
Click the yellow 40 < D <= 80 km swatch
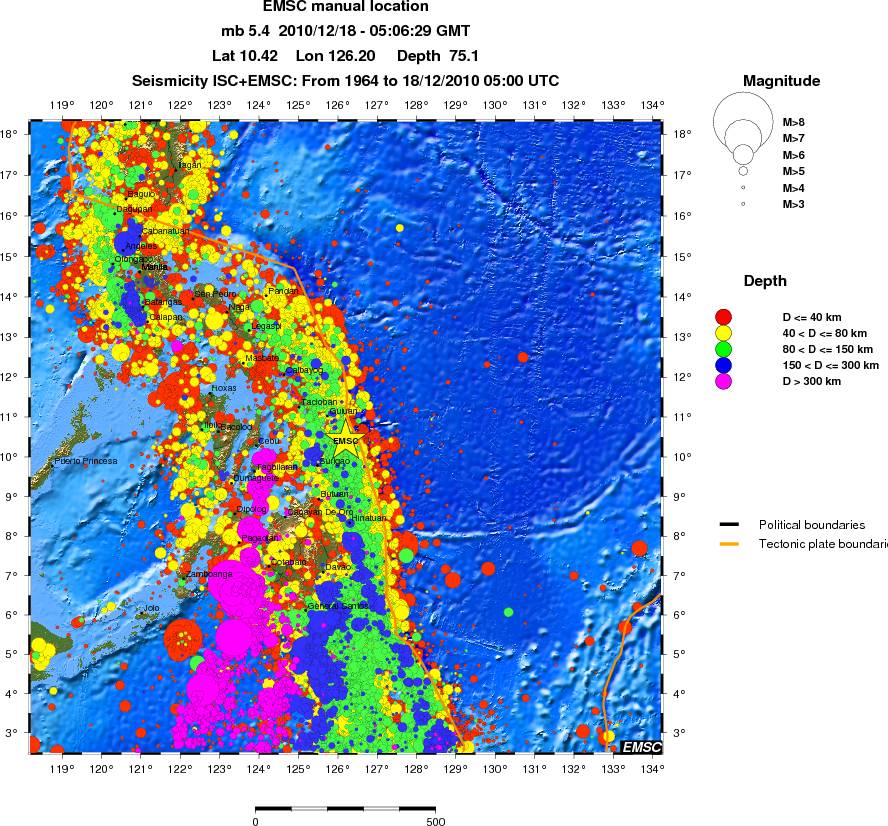click(723, 333)
